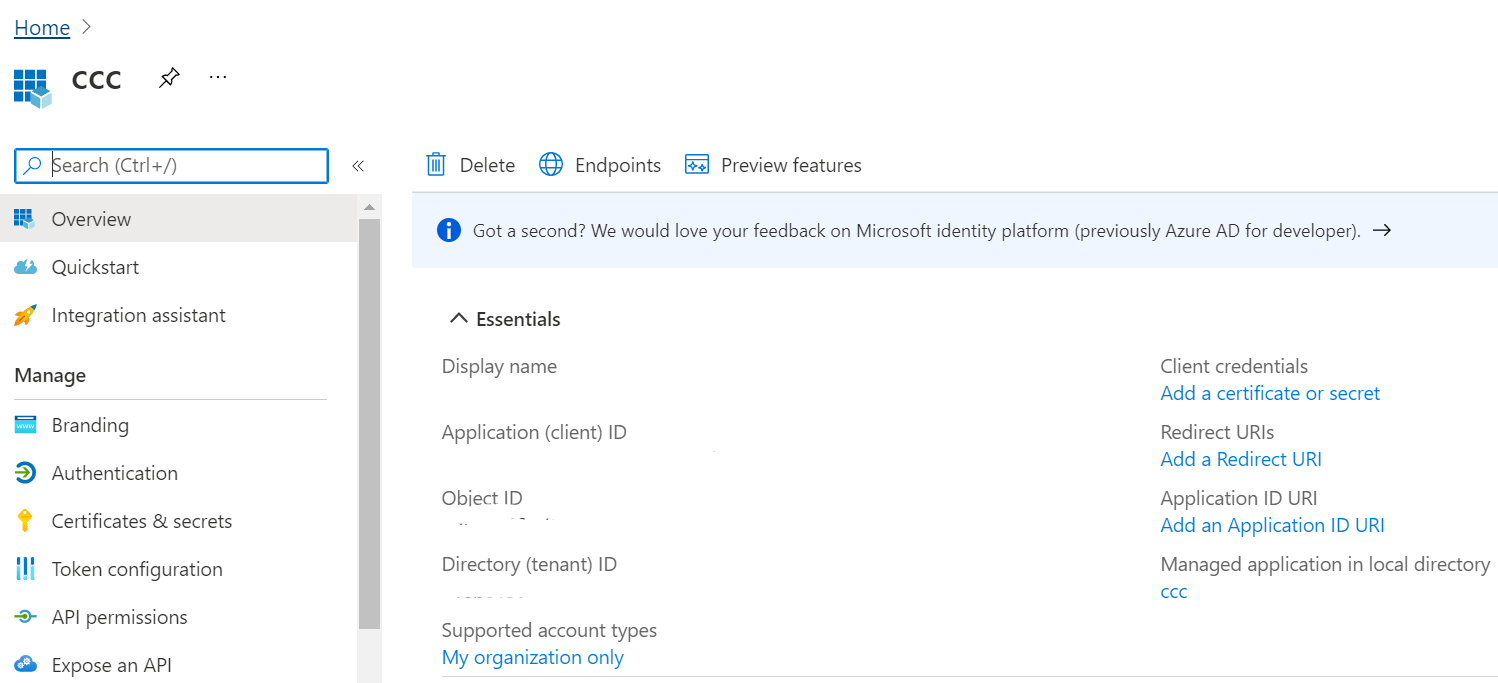Open Integration assistant menu item
This screenshot has width=1498, height=683.
point(178,315)
